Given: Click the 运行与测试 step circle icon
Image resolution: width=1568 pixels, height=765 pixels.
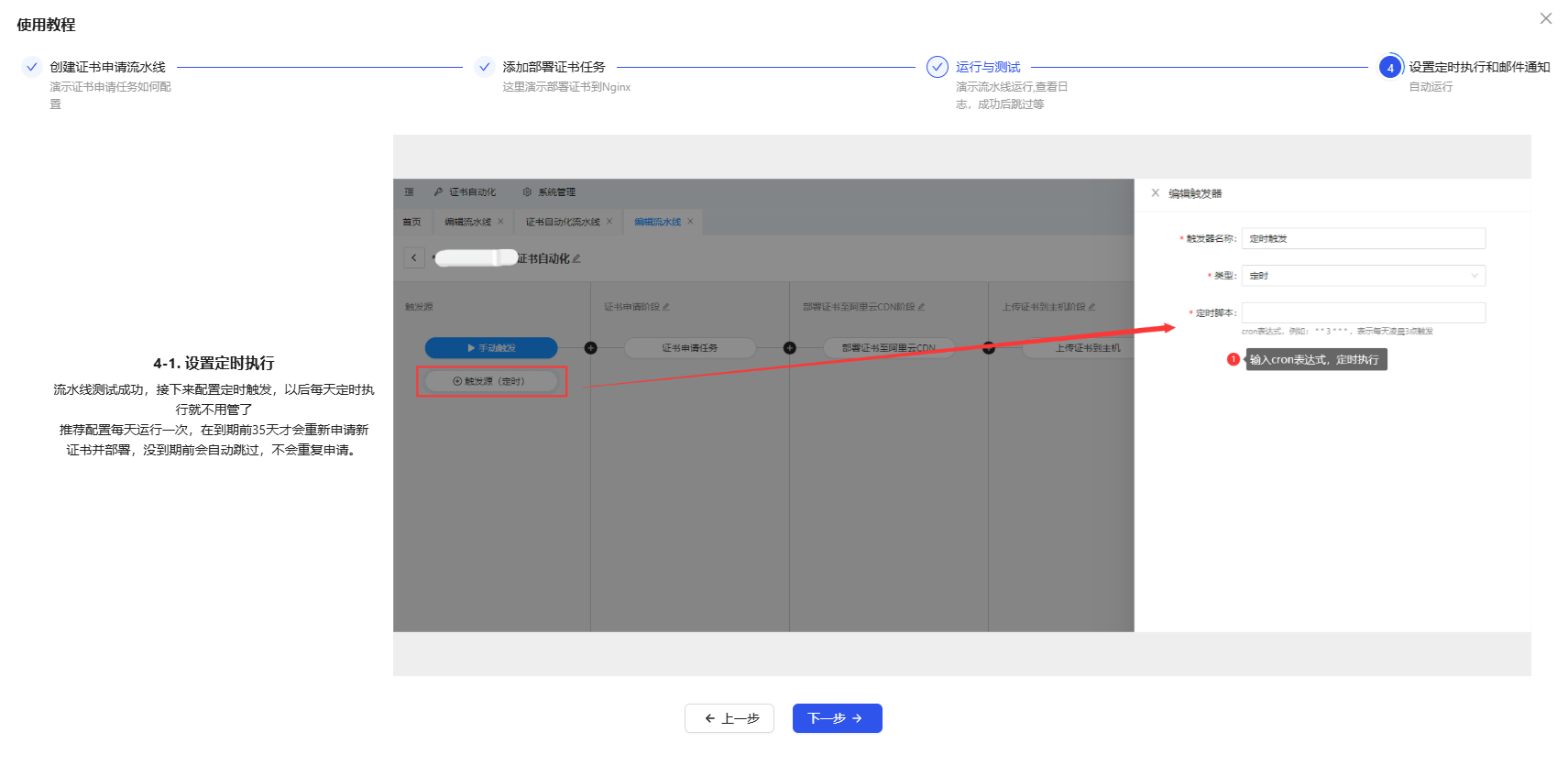Looking at the screenshot, I should (937, 67).
